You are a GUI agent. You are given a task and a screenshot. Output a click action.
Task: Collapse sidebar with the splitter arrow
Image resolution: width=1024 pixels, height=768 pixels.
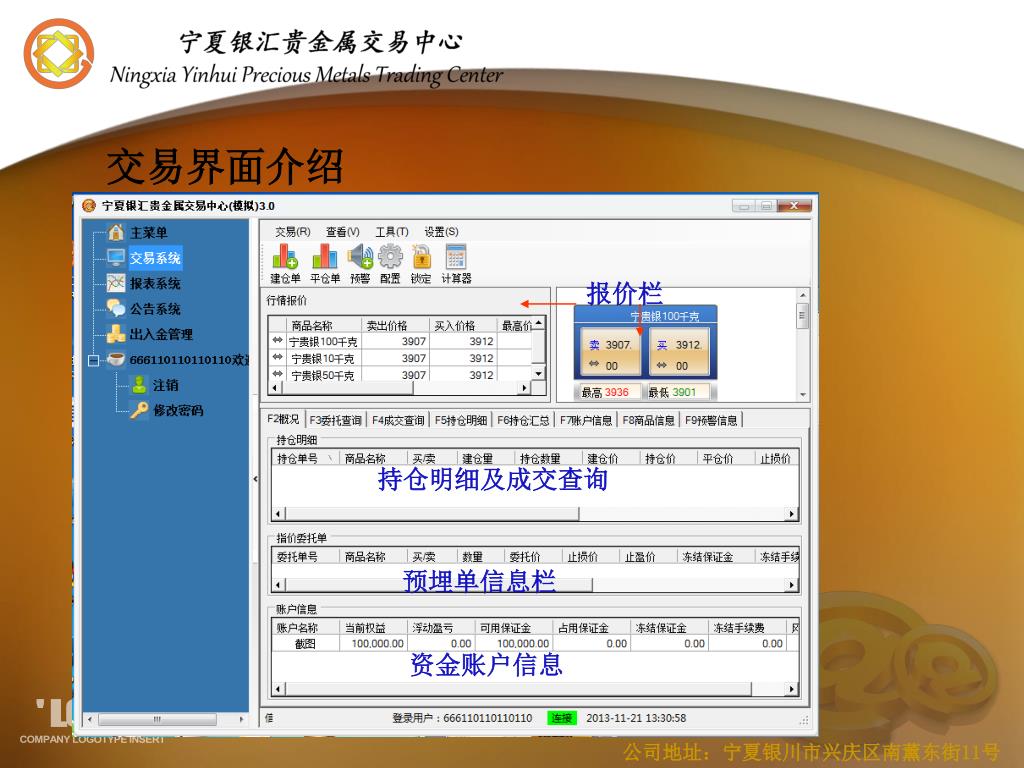point(255,479)
